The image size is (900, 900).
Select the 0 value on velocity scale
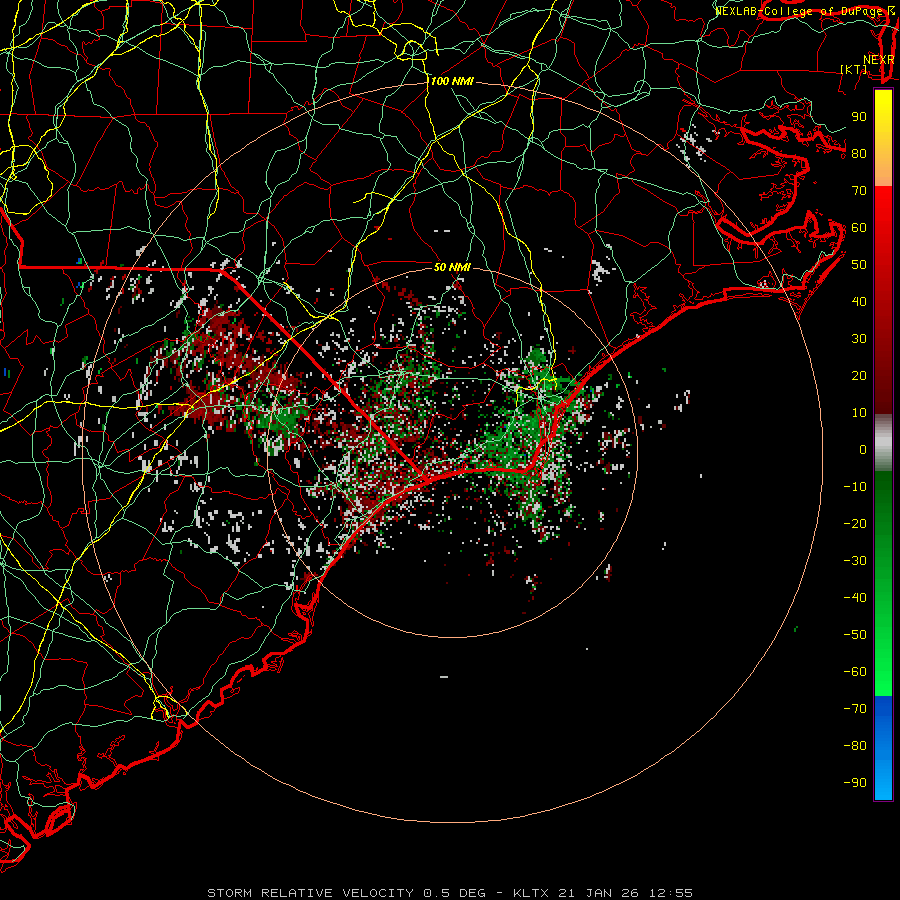[x=863, y=449]
